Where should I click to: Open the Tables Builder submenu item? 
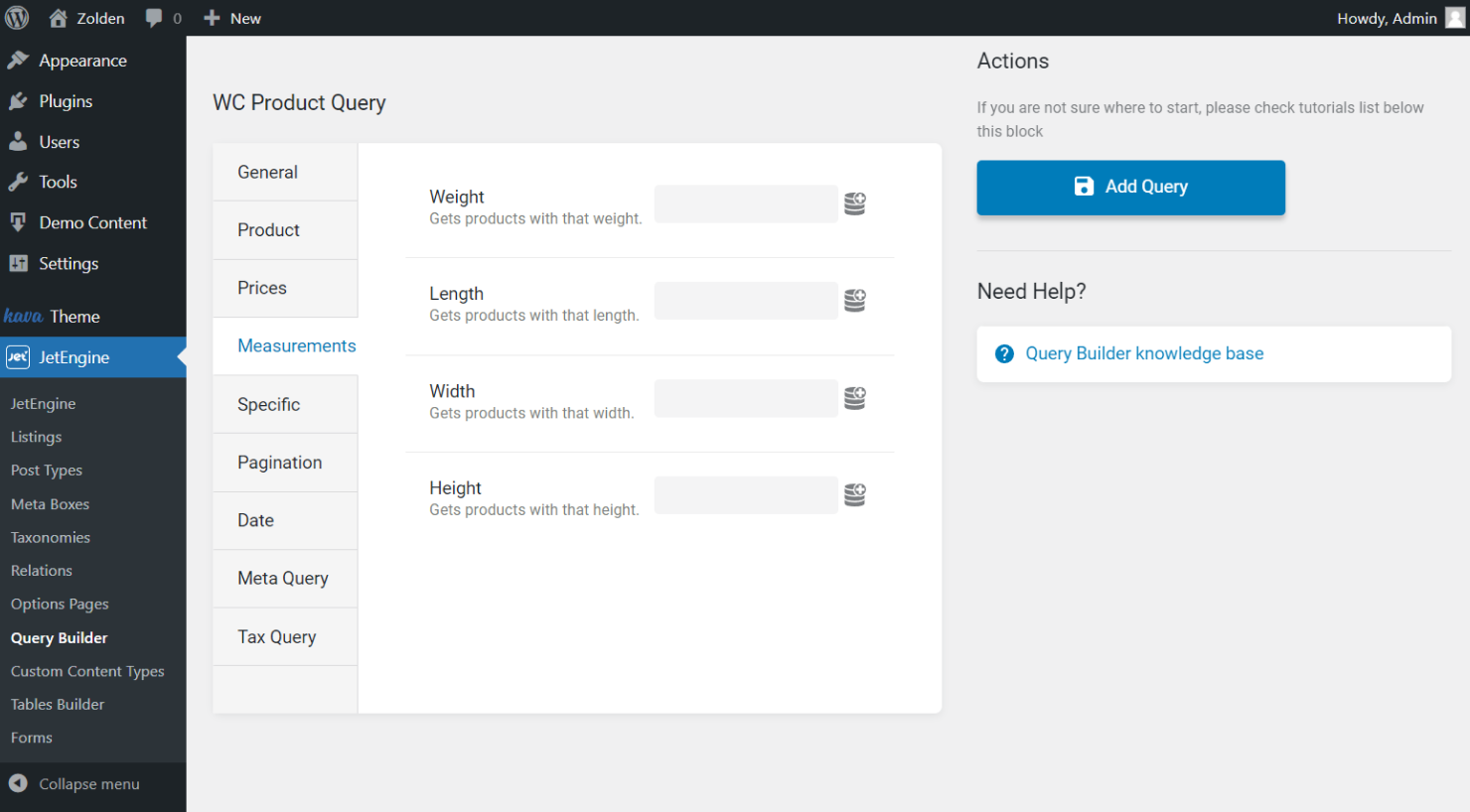point(58,705)
